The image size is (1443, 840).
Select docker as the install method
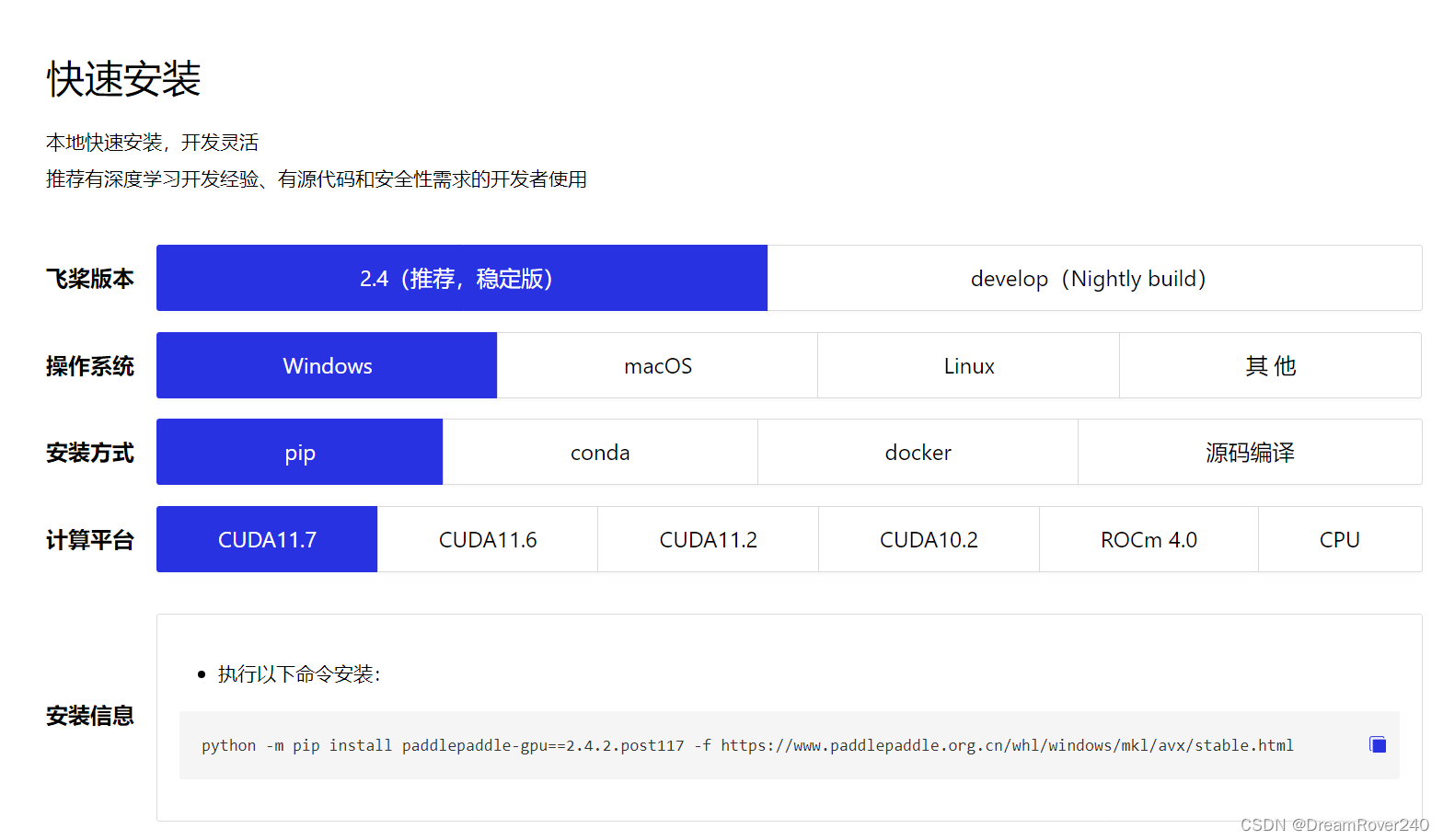tap(918, 452)
